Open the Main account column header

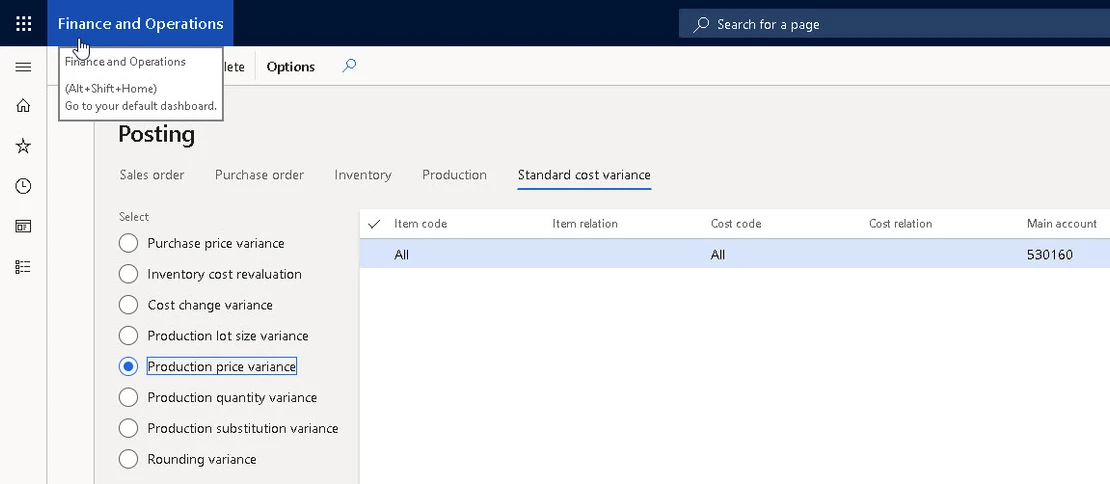click(1062, 224)
